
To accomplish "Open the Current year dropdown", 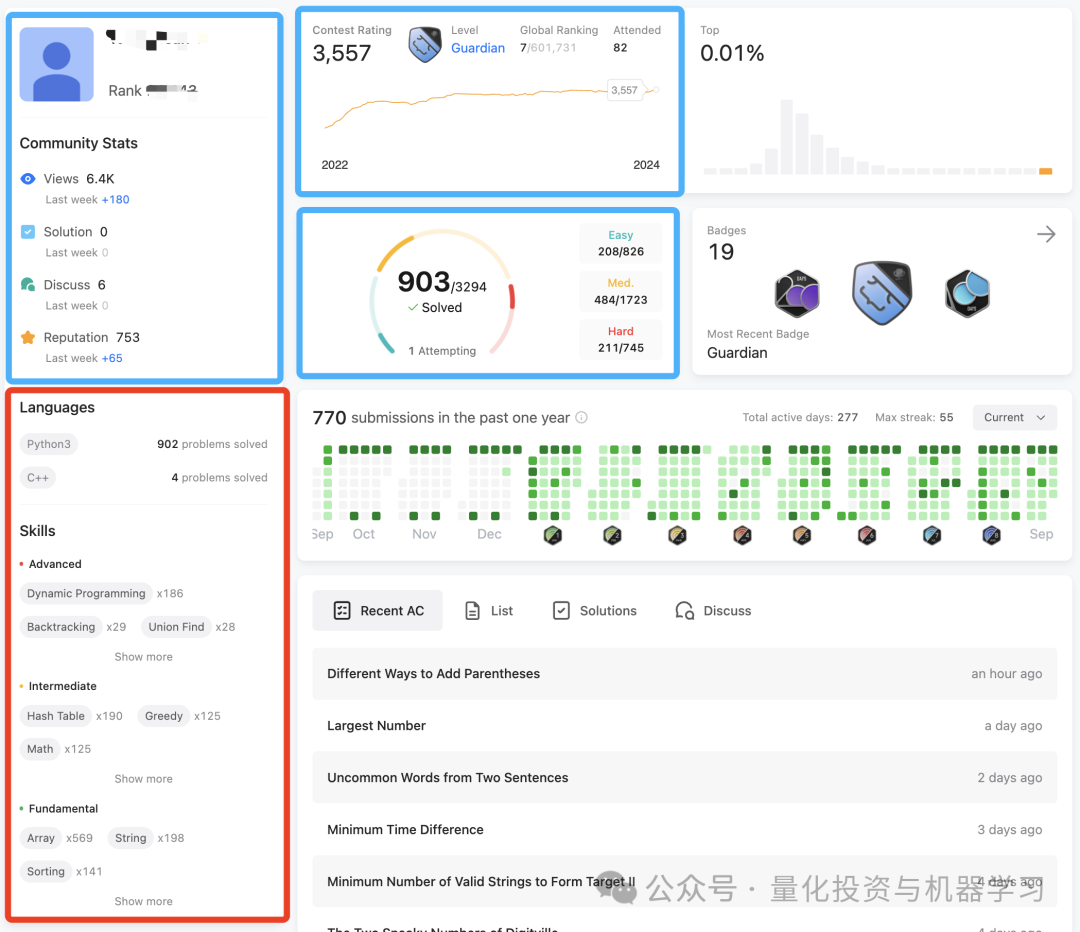I will pyautogui.click(x=1014, y=417).
